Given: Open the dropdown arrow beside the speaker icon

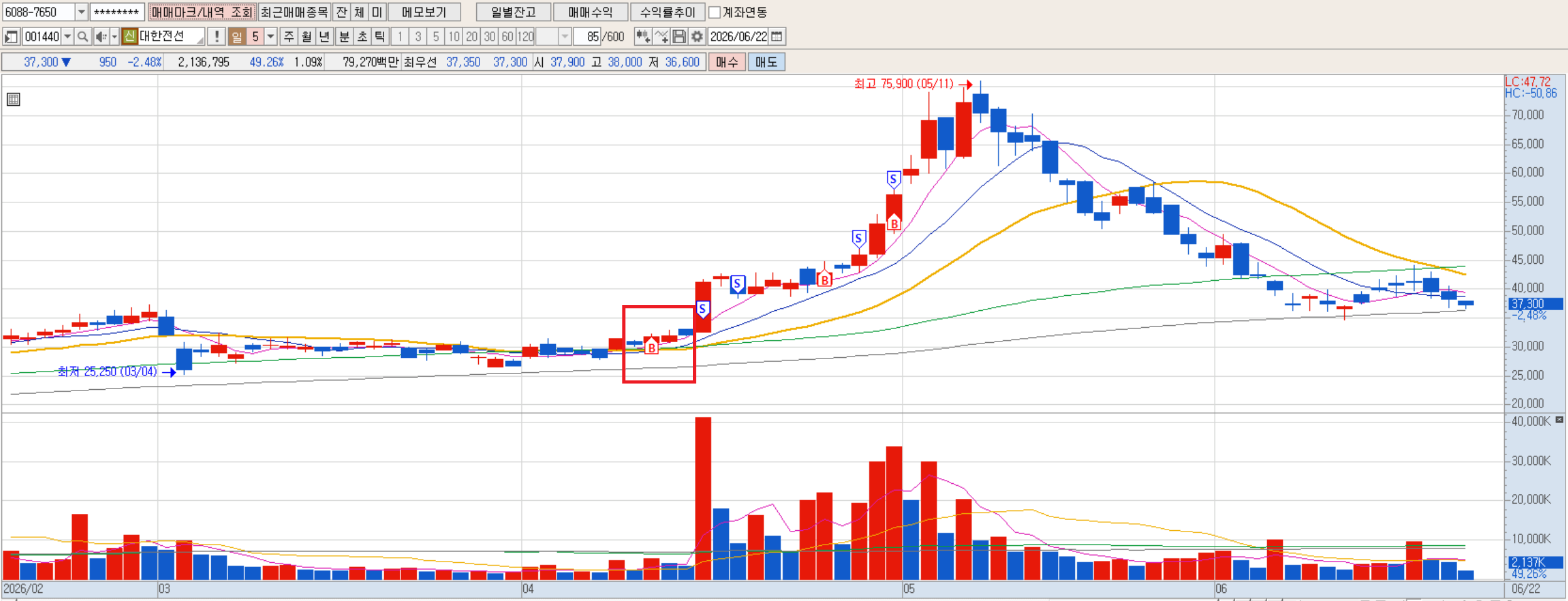Looking at the screenshot, I should tap(115, 37).
